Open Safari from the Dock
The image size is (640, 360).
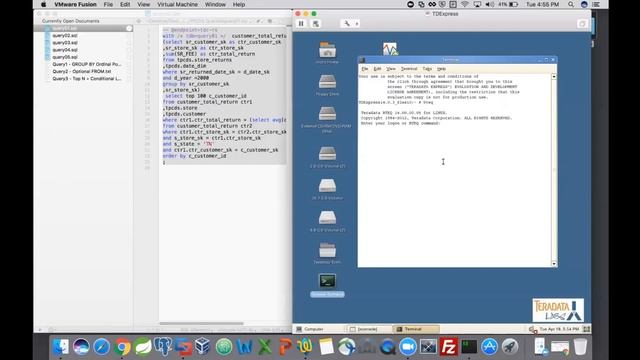coord(101,347)
